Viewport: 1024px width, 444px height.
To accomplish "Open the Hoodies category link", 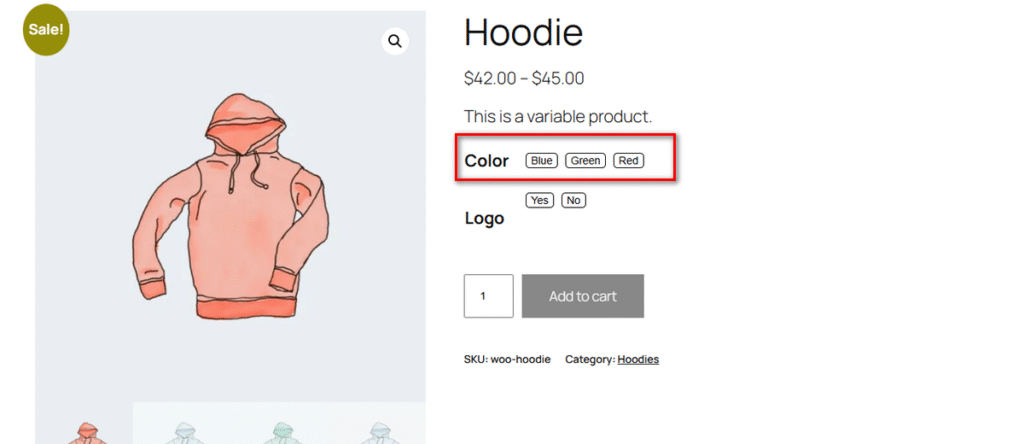I will pyautogui.click(x=638, y=359).
